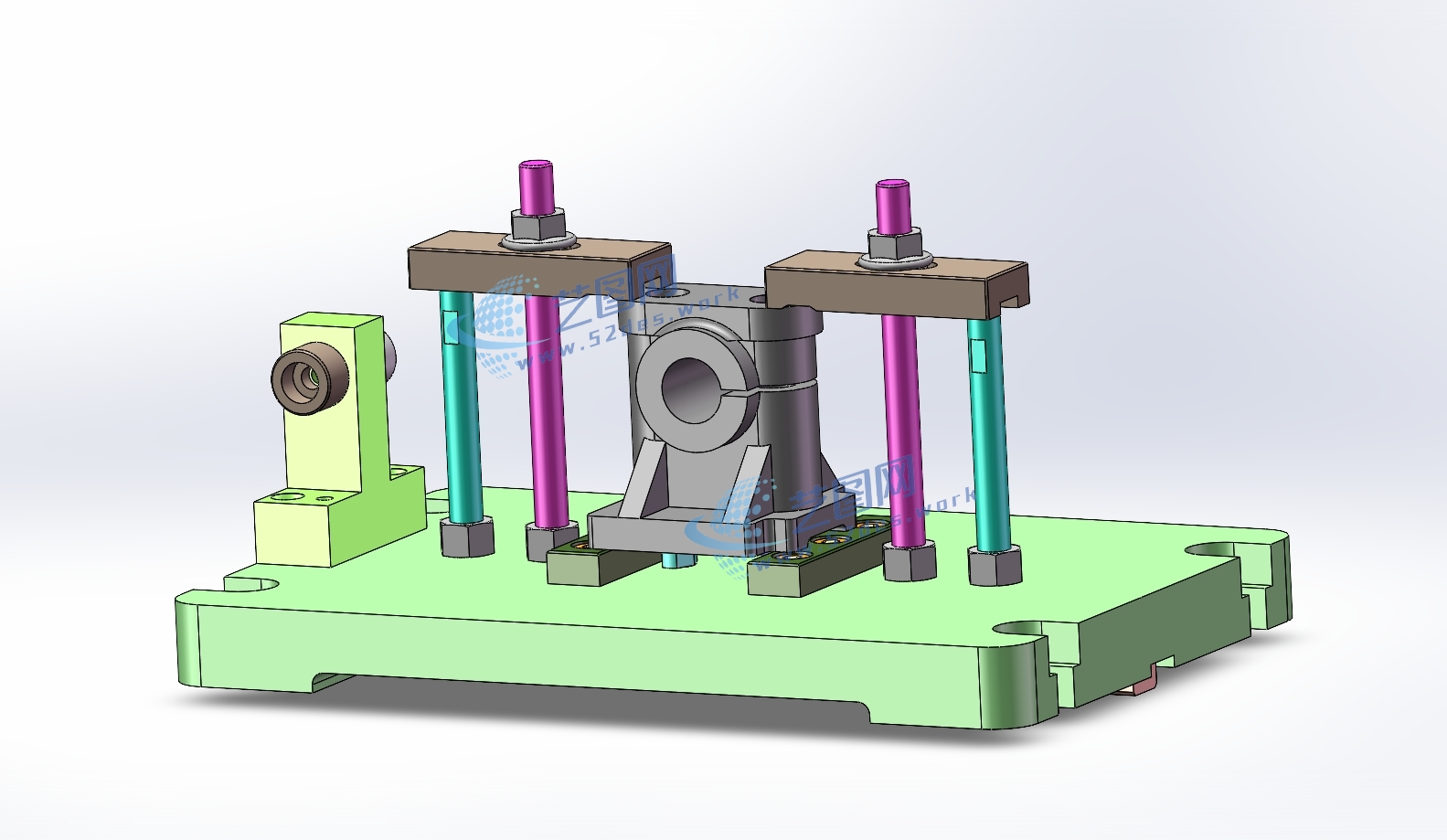Select the left brown clamp plate
1447x840 pixels.
(x=539, y=266)
